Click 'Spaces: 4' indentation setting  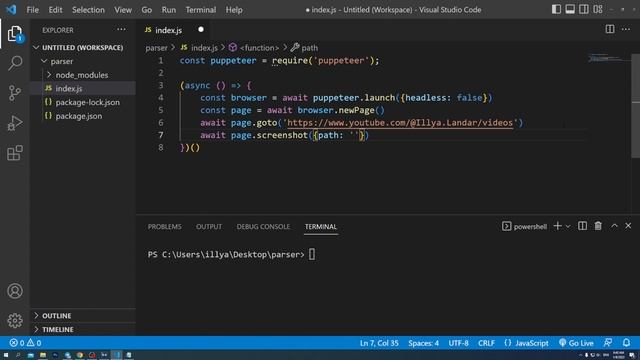click(424, 343)
